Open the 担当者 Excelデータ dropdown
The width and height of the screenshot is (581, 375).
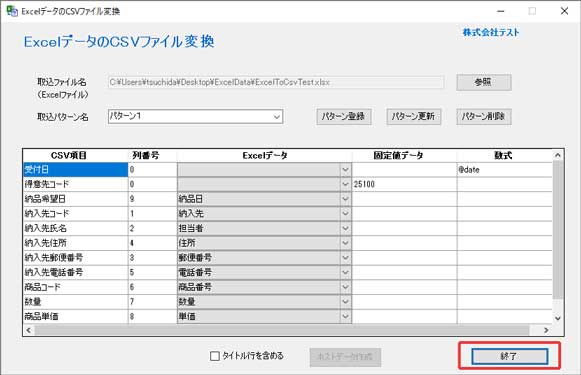(345, 228)
